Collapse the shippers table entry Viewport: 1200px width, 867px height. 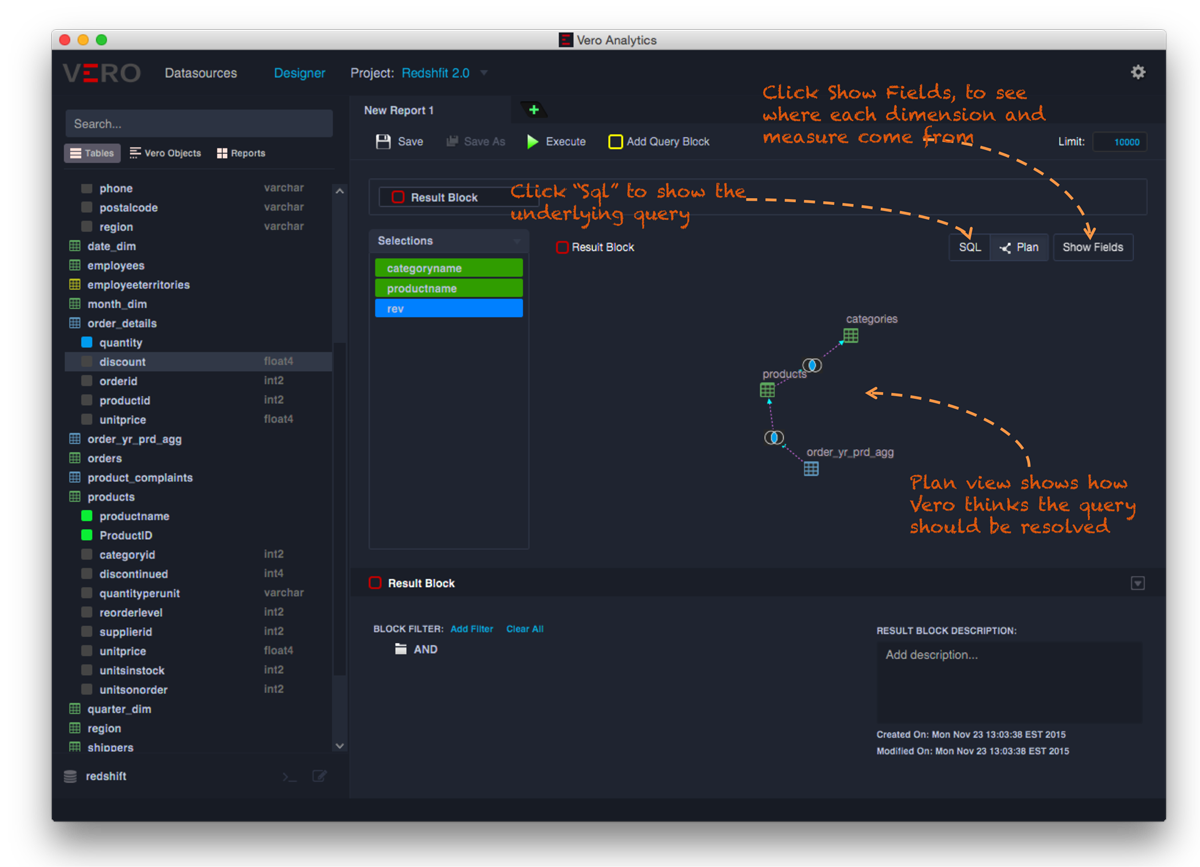pos(74,745)
